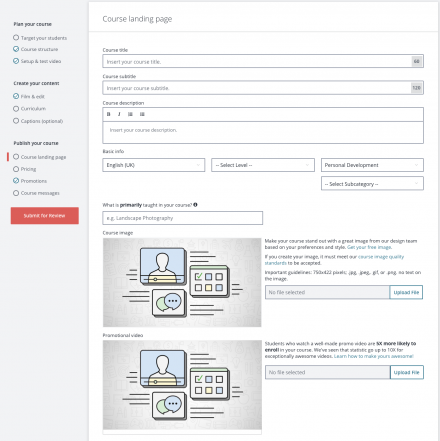Click info icon next to primarily taught question
Image resolution: width=440 pixels, height=441 pixels.
coord(195,205)
